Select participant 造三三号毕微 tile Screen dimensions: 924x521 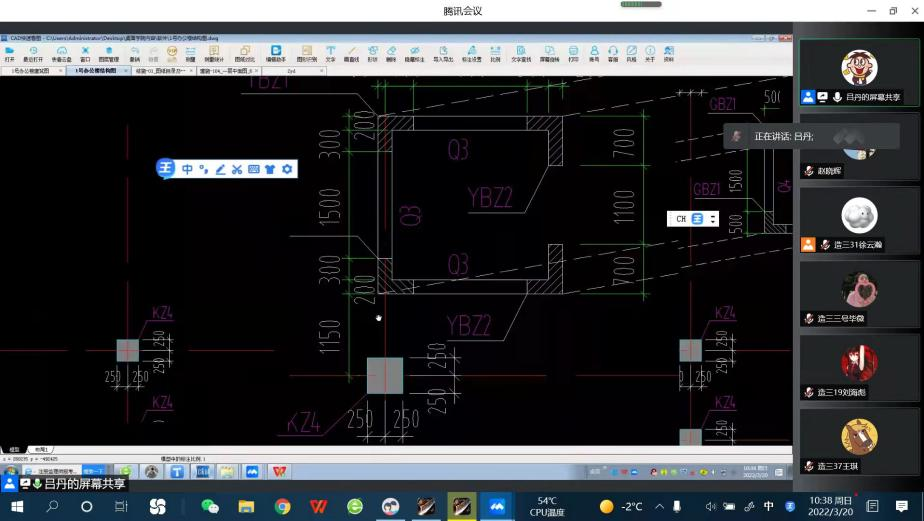(859, 295)
